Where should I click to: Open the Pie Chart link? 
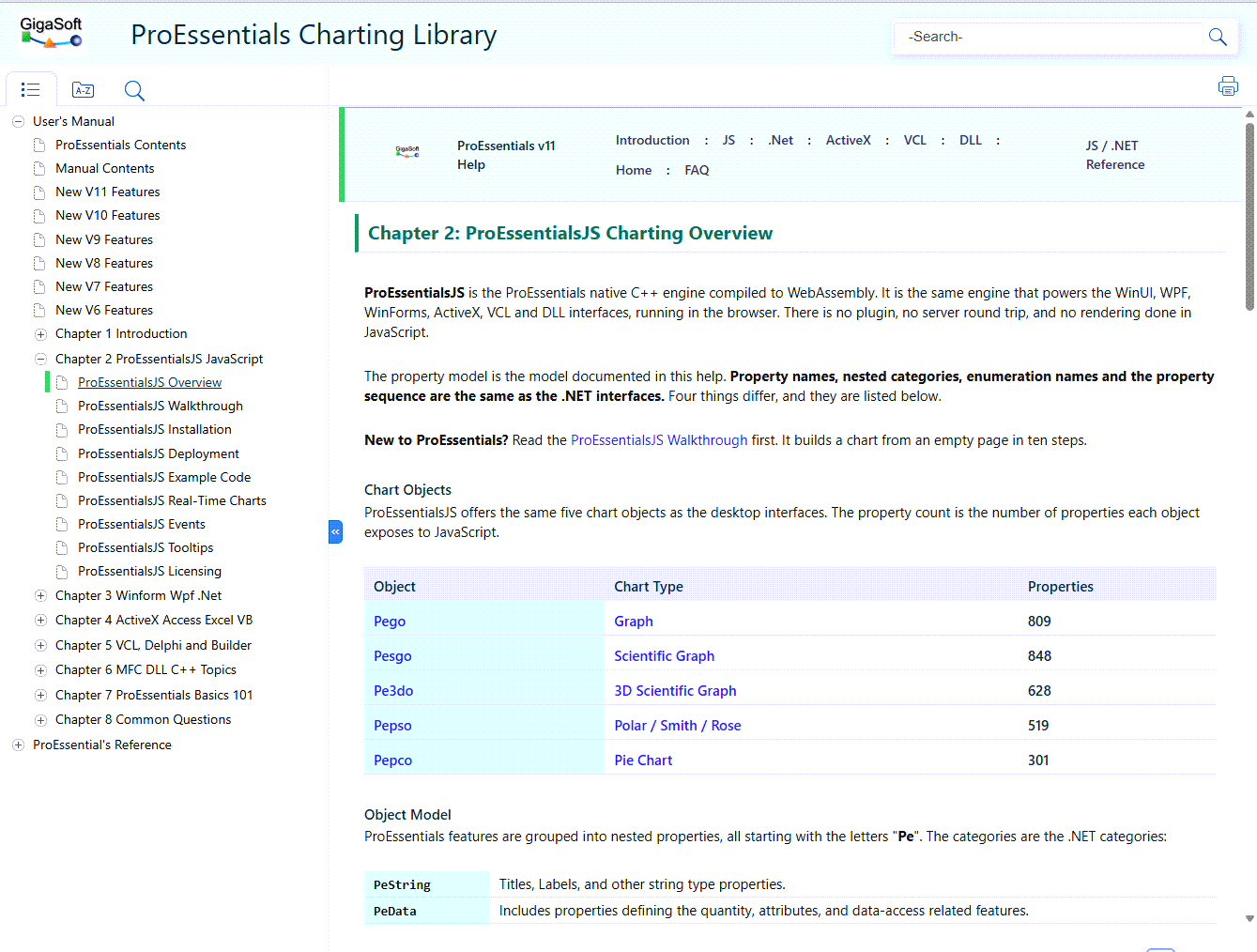(643, 760)
